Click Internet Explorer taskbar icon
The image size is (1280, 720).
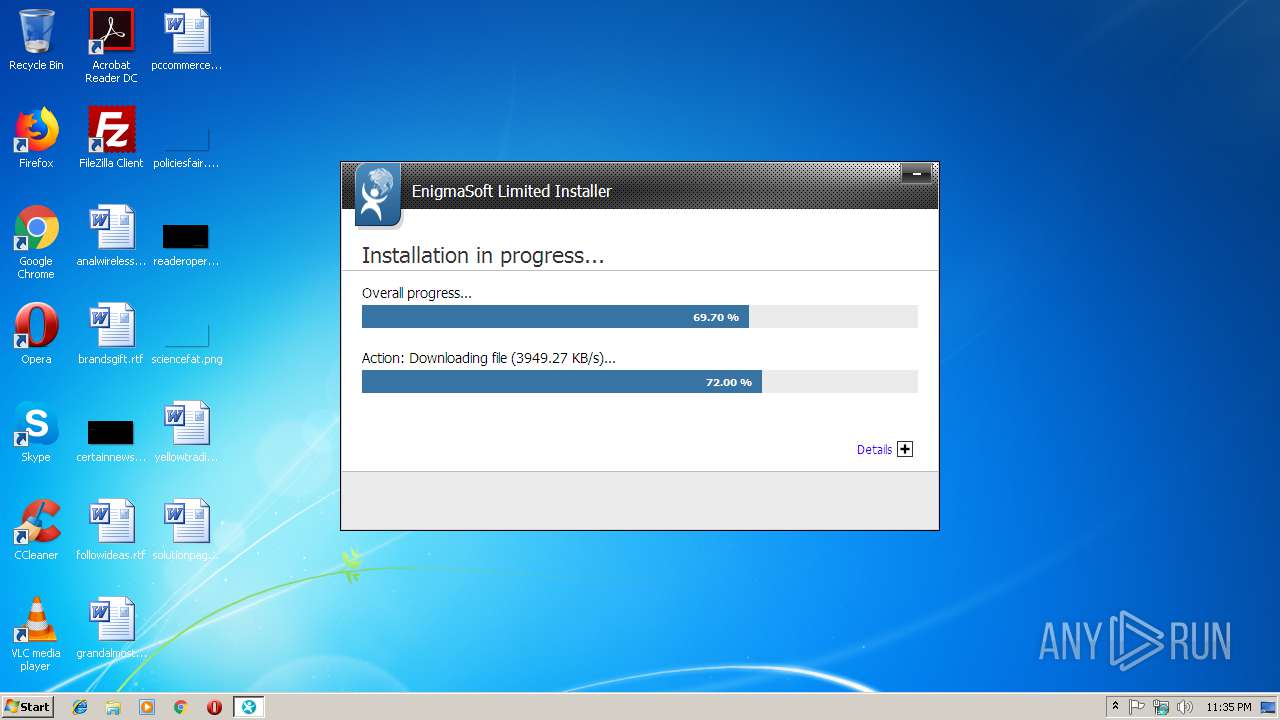click(x=80, y=707)
